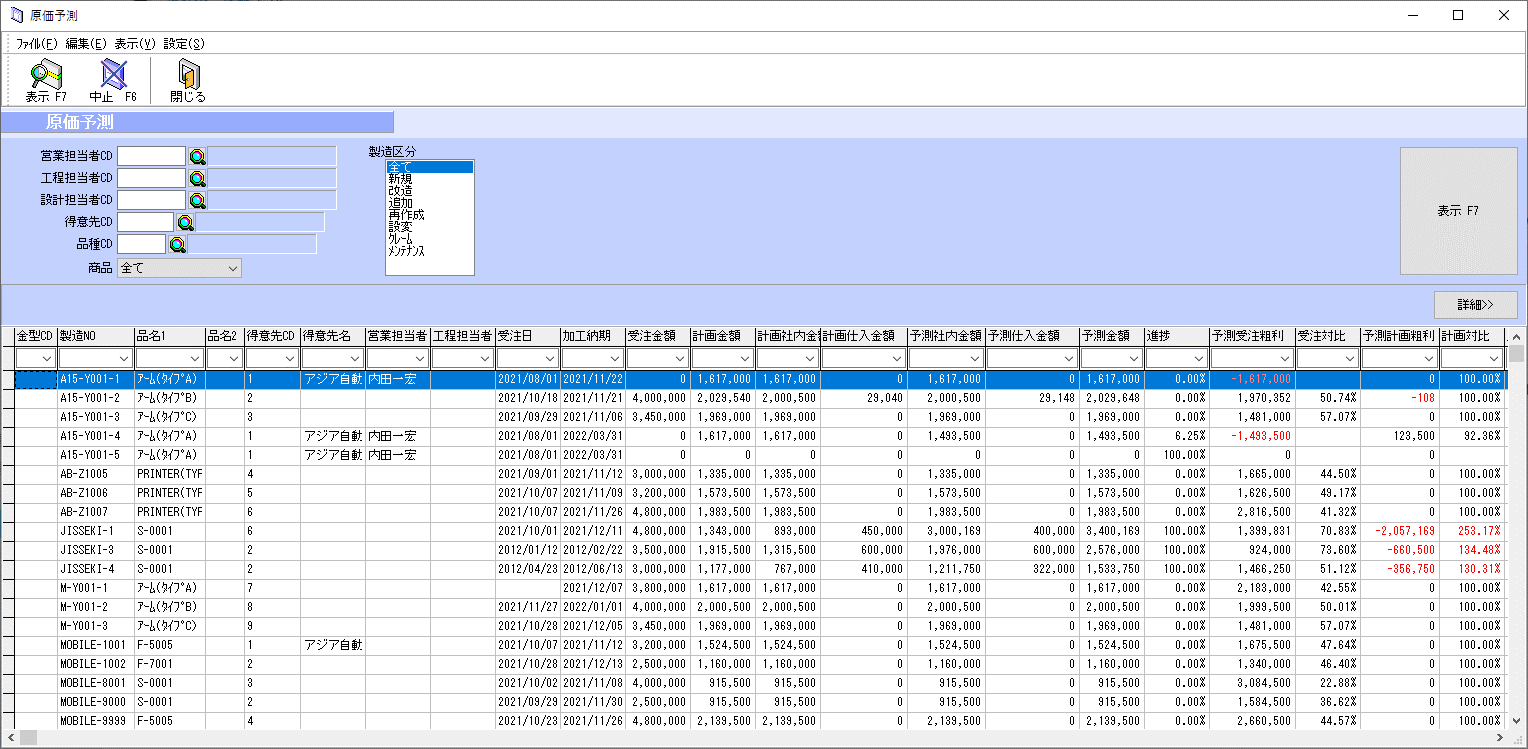Click the JISSEKI-3 cell
The width and height of the screenshot is (1528, 749).
[96, 550]
